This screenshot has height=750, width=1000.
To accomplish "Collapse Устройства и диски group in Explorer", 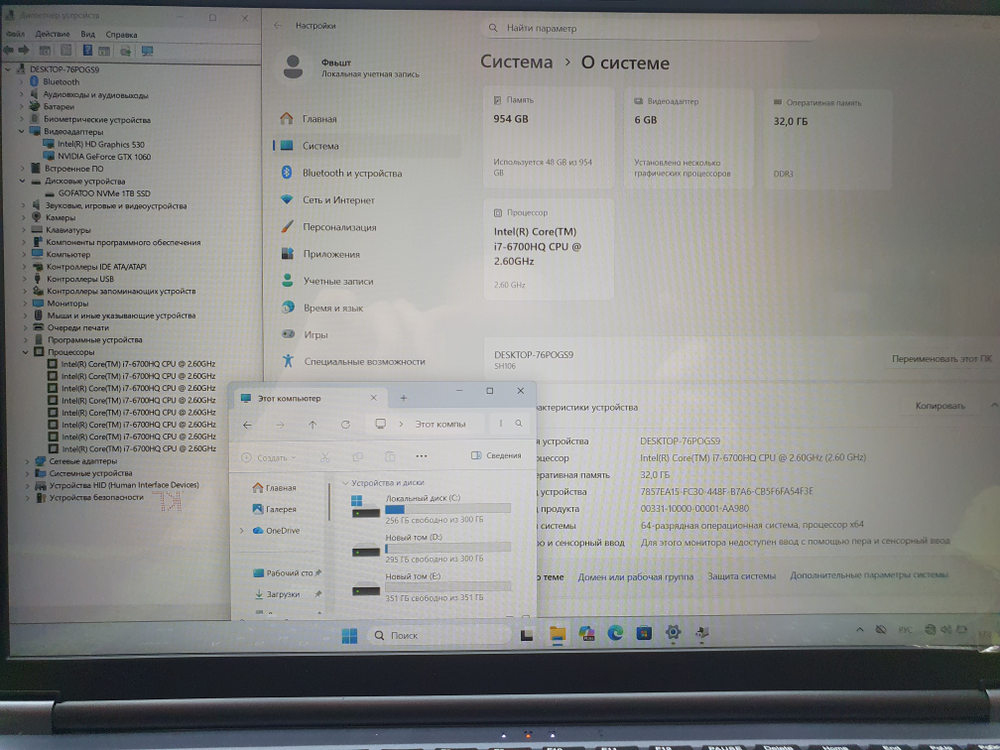I will (x=345, y=483).
